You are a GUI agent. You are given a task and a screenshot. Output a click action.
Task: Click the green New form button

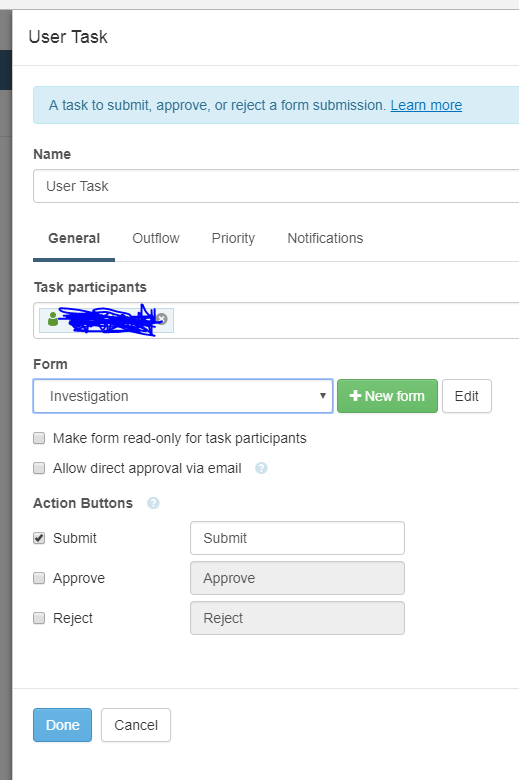(x=387, y=396)
